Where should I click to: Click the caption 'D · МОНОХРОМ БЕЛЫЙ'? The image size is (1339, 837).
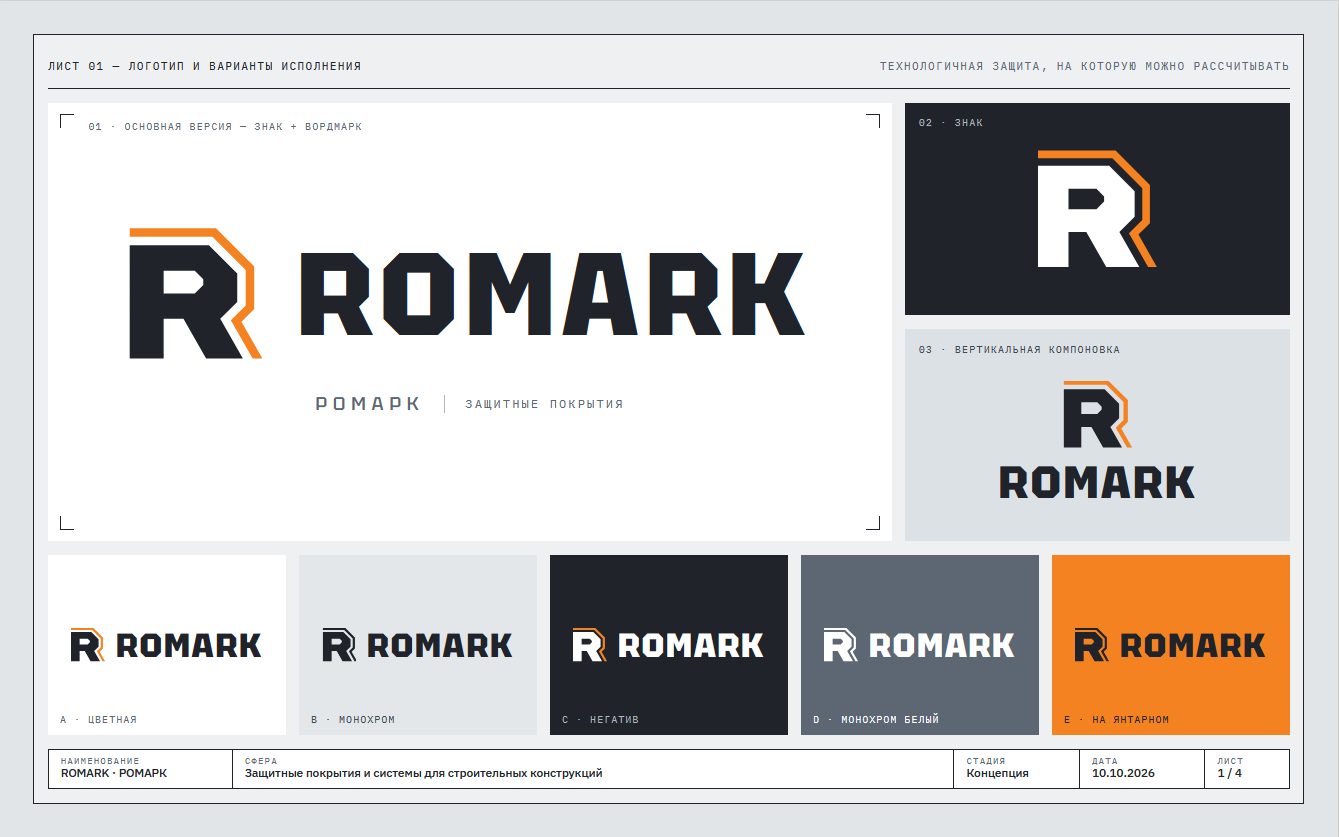(876, 719)
